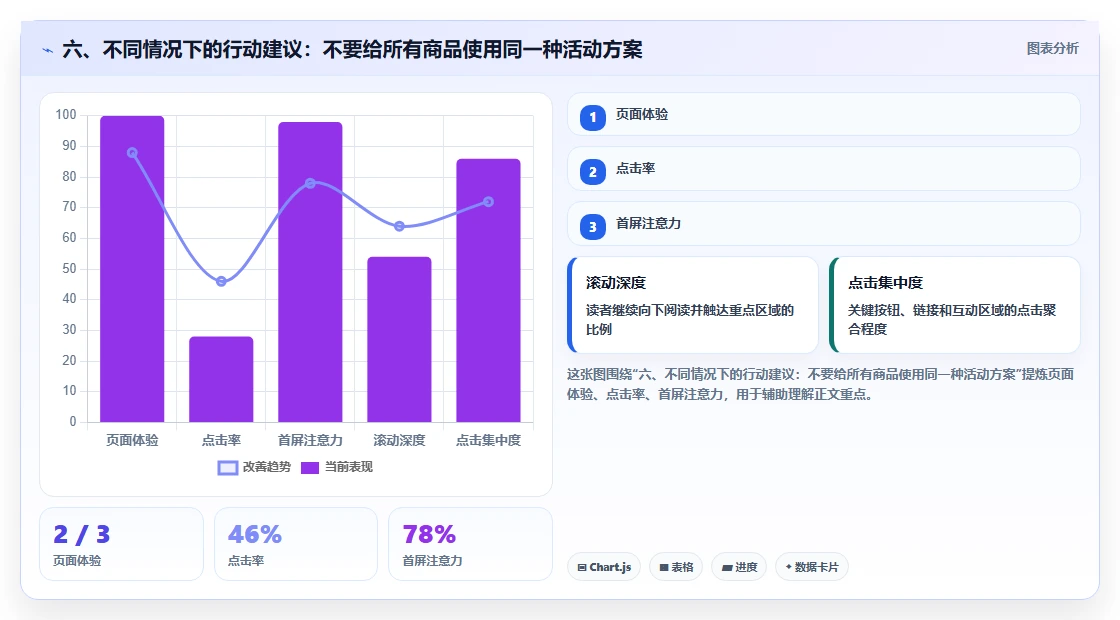Viewport: 1120px width, 620px height.
Task: Click the trend line point above 页面体验
Action: pos(132,153)
